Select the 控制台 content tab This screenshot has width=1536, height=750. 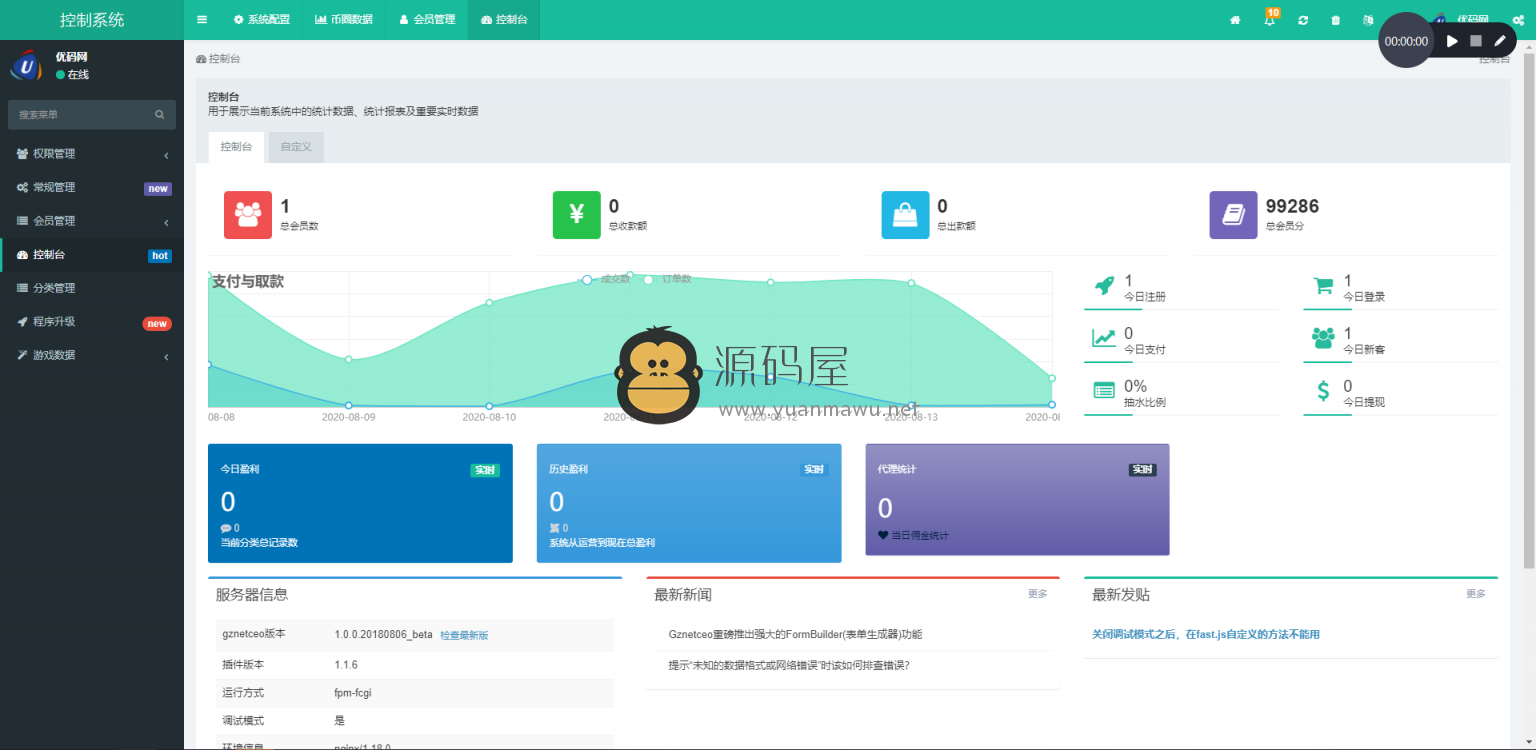click(236, 147)
